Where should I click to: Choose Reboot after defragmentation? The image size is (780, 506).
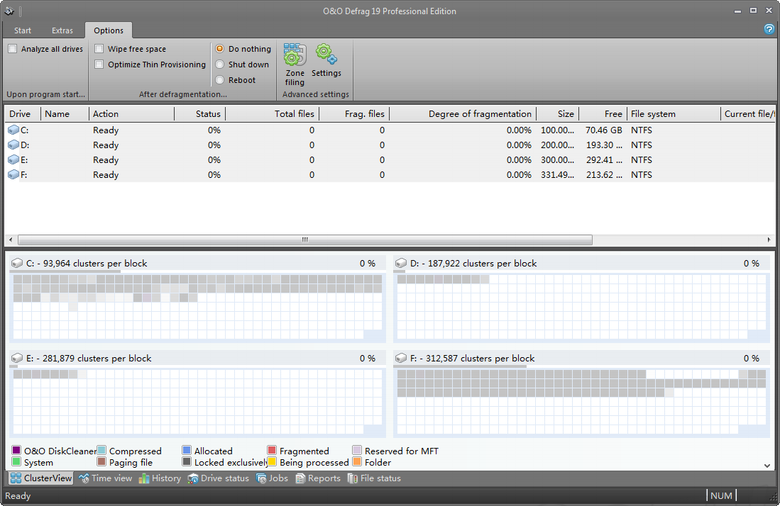pos(220,80)
